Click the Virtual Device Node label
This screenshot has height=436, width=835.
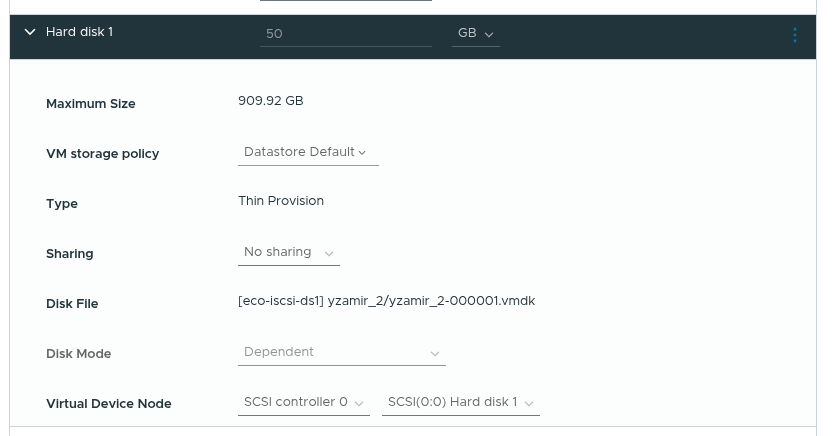point(109,404)
